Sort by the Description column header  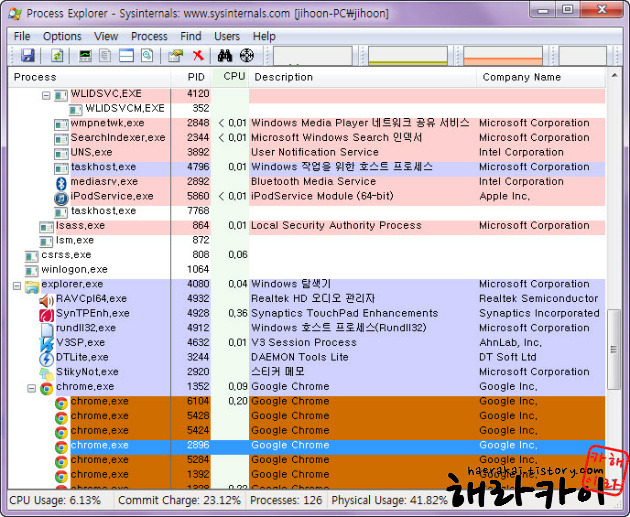(x=363, y=77)
